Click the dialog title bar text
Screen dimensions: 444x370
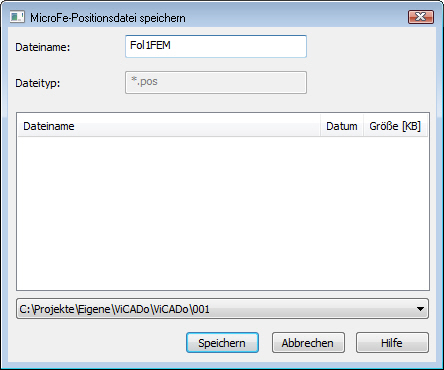(x=108, y=18)
